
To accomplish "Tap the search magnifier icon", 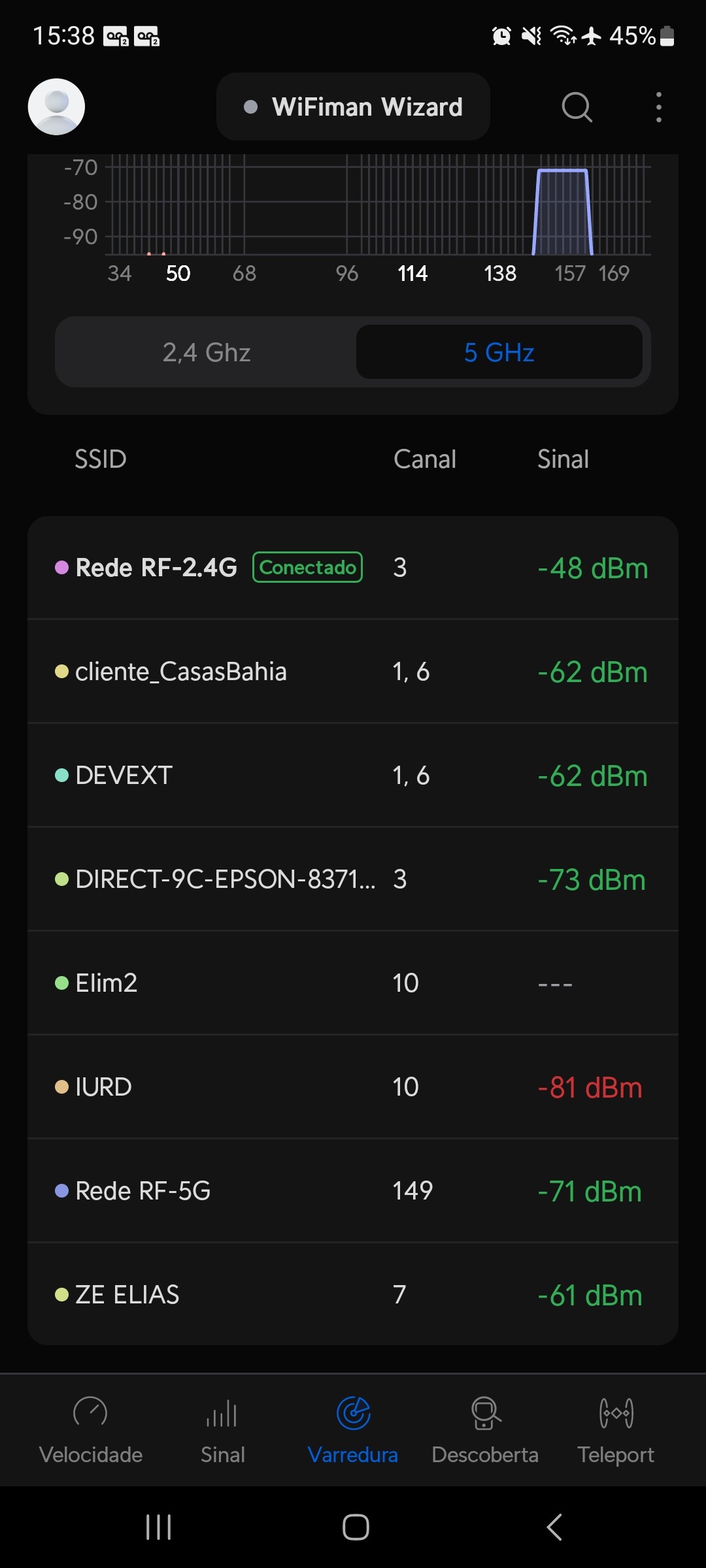I will (x=577, y=107).
